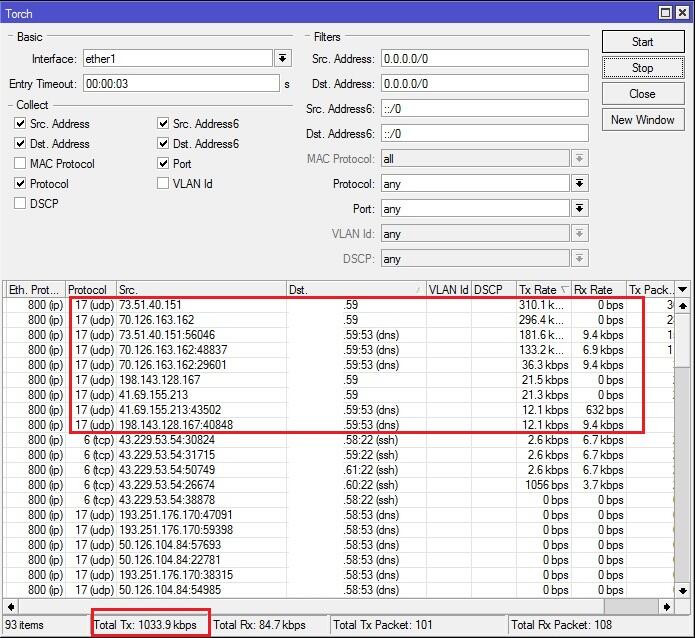Sort by Rx Rate column header
The image size is (695, 638).
(597, 289)
